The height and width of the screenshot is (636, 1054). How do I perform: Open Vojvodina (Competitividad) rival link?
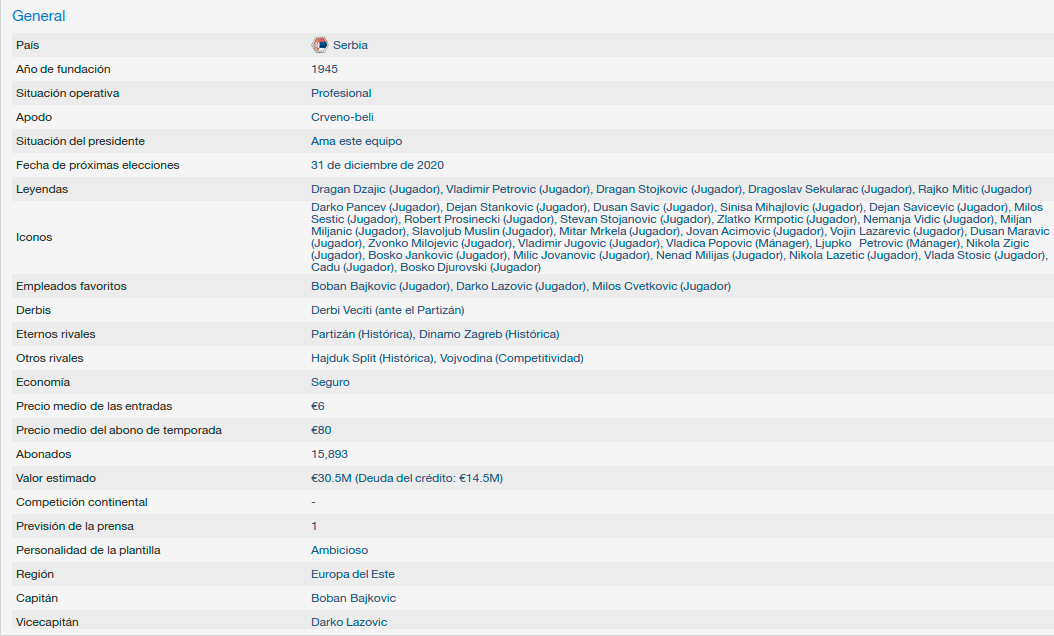click(511, 358)
